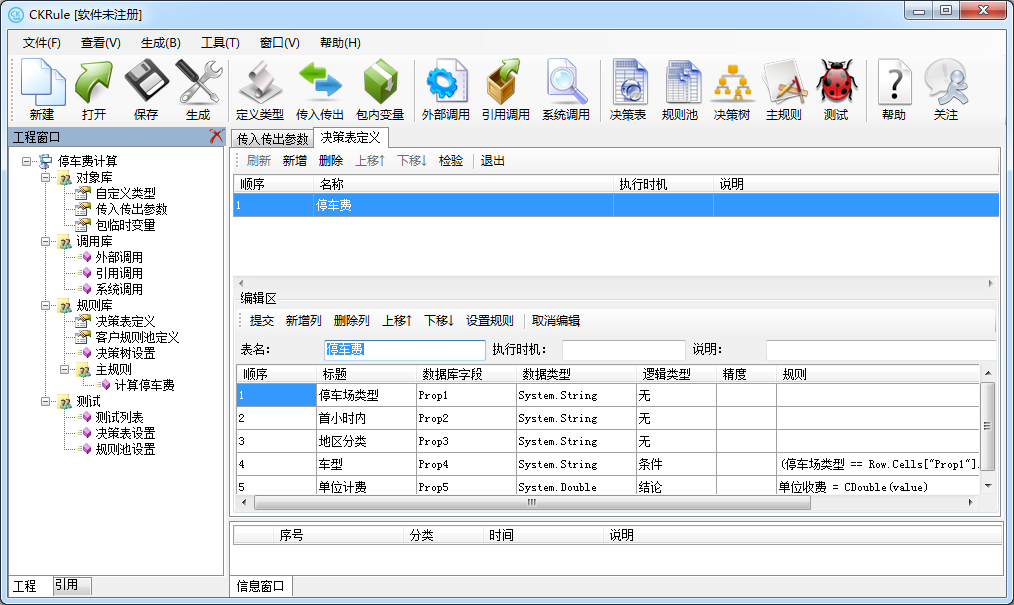Collapse the 测试 tree node

pos(45,401)
